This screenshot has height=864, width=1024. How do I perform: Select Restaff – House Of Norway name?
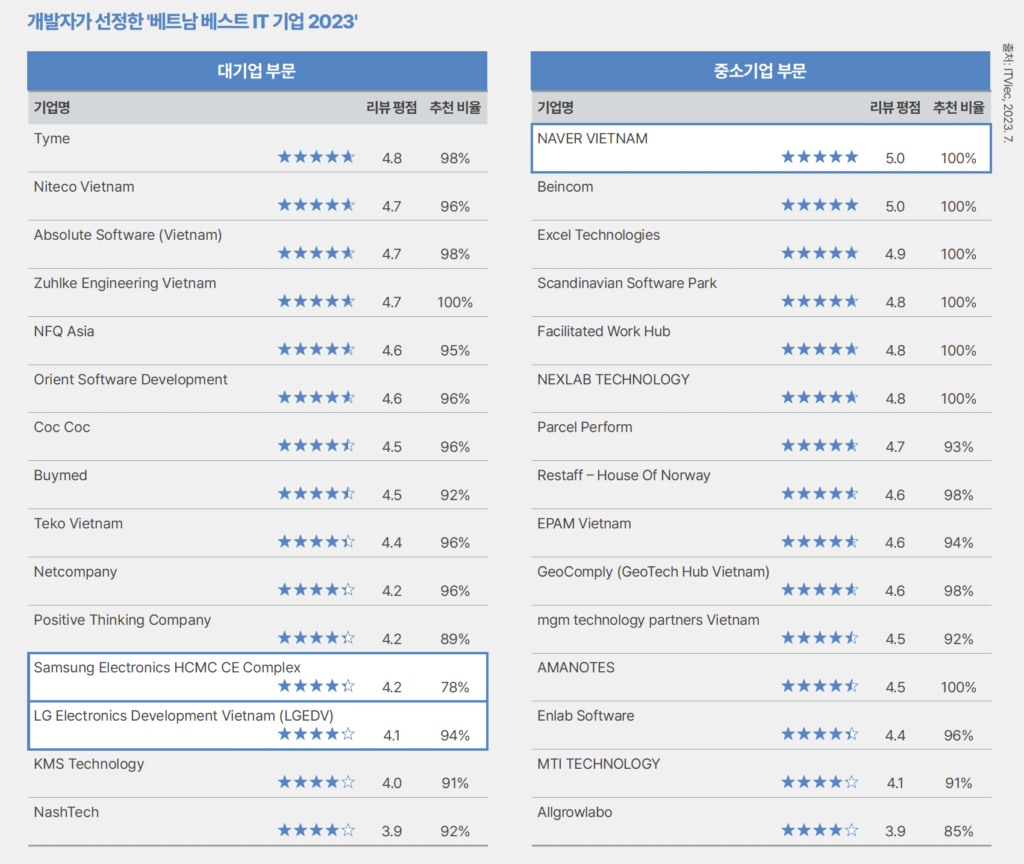(x=624, y=475)
